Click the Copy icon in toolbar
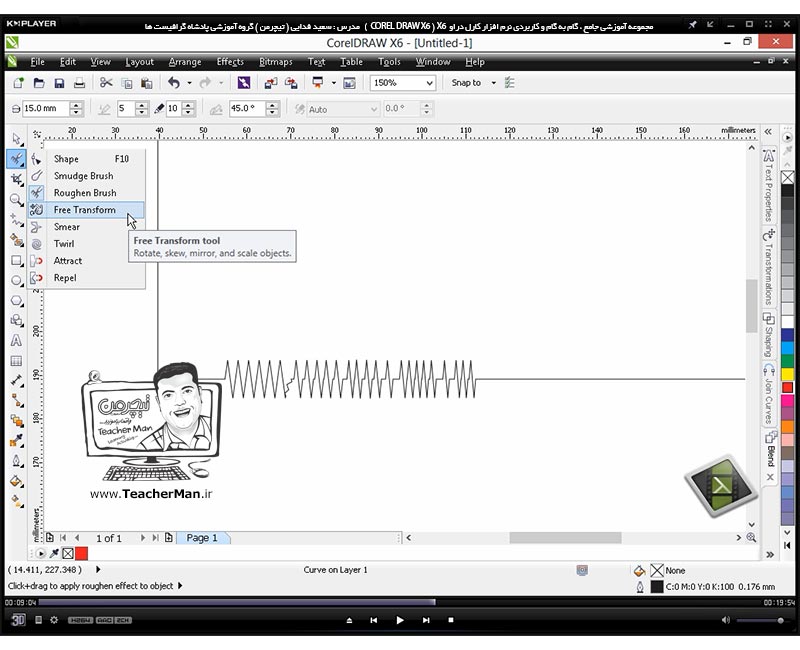The height and width of the screenshot is (650, 800). click(127, 83)
